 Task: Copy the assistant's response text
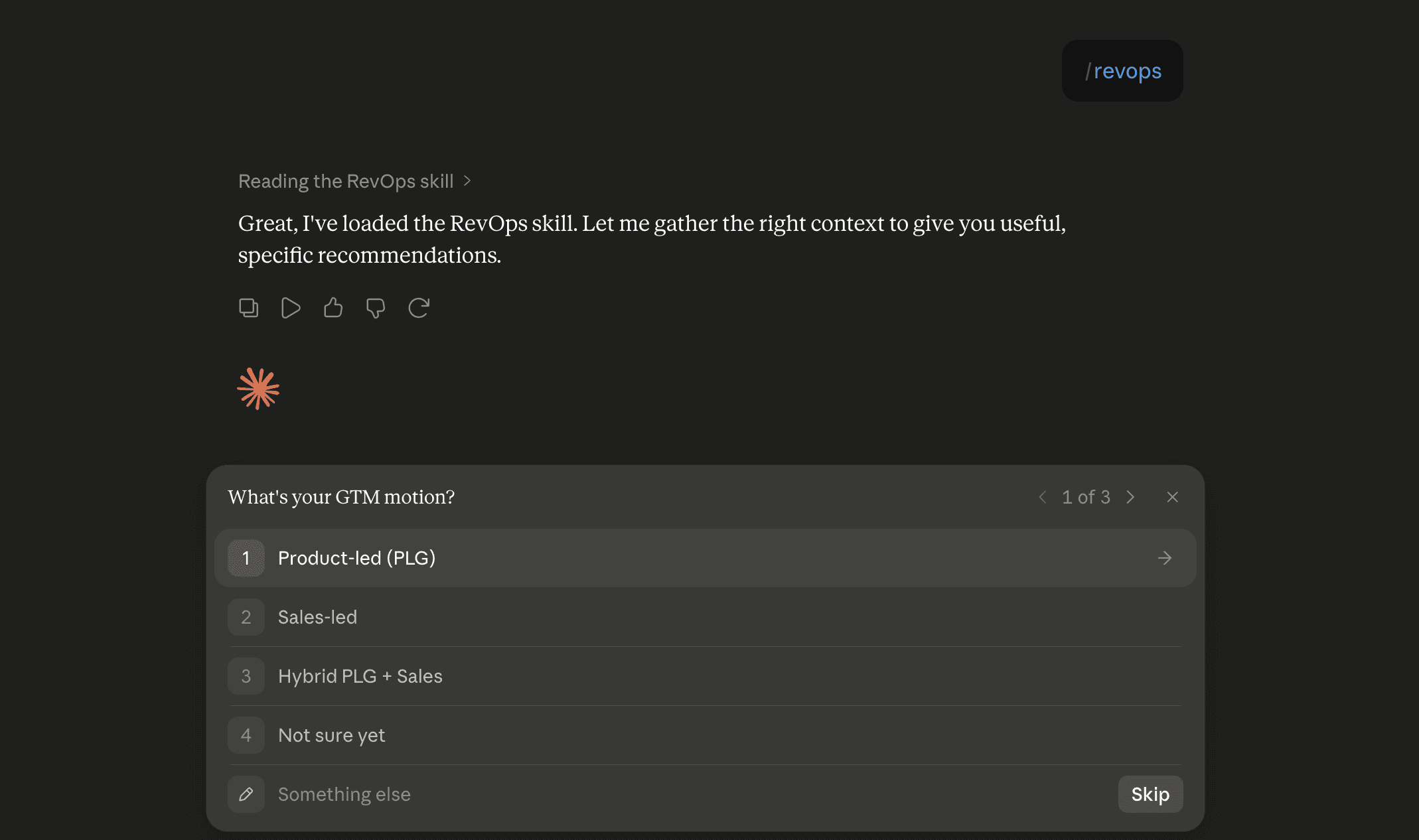248,308
